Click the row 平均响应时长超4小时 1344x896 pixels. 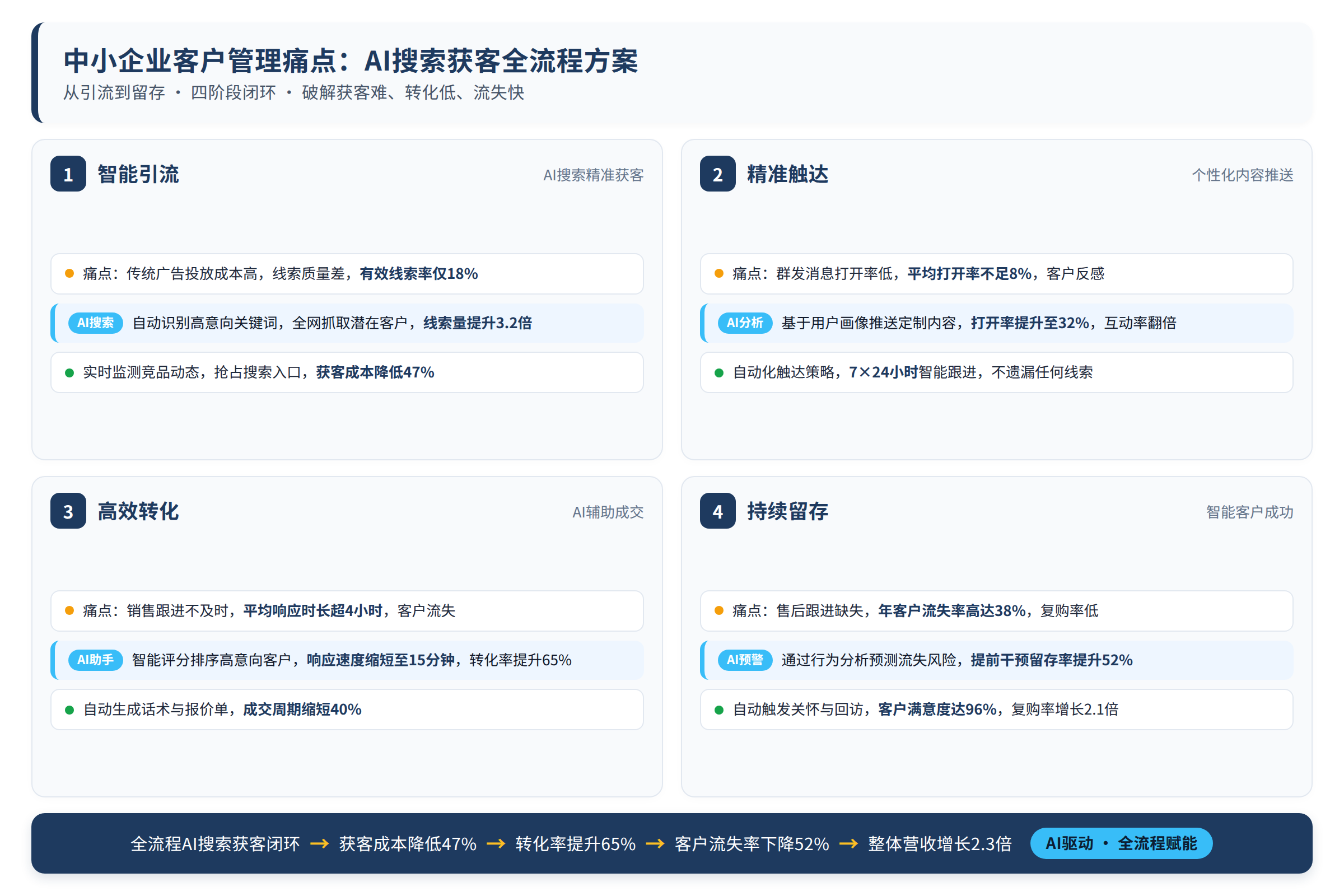tap(347, 611)
